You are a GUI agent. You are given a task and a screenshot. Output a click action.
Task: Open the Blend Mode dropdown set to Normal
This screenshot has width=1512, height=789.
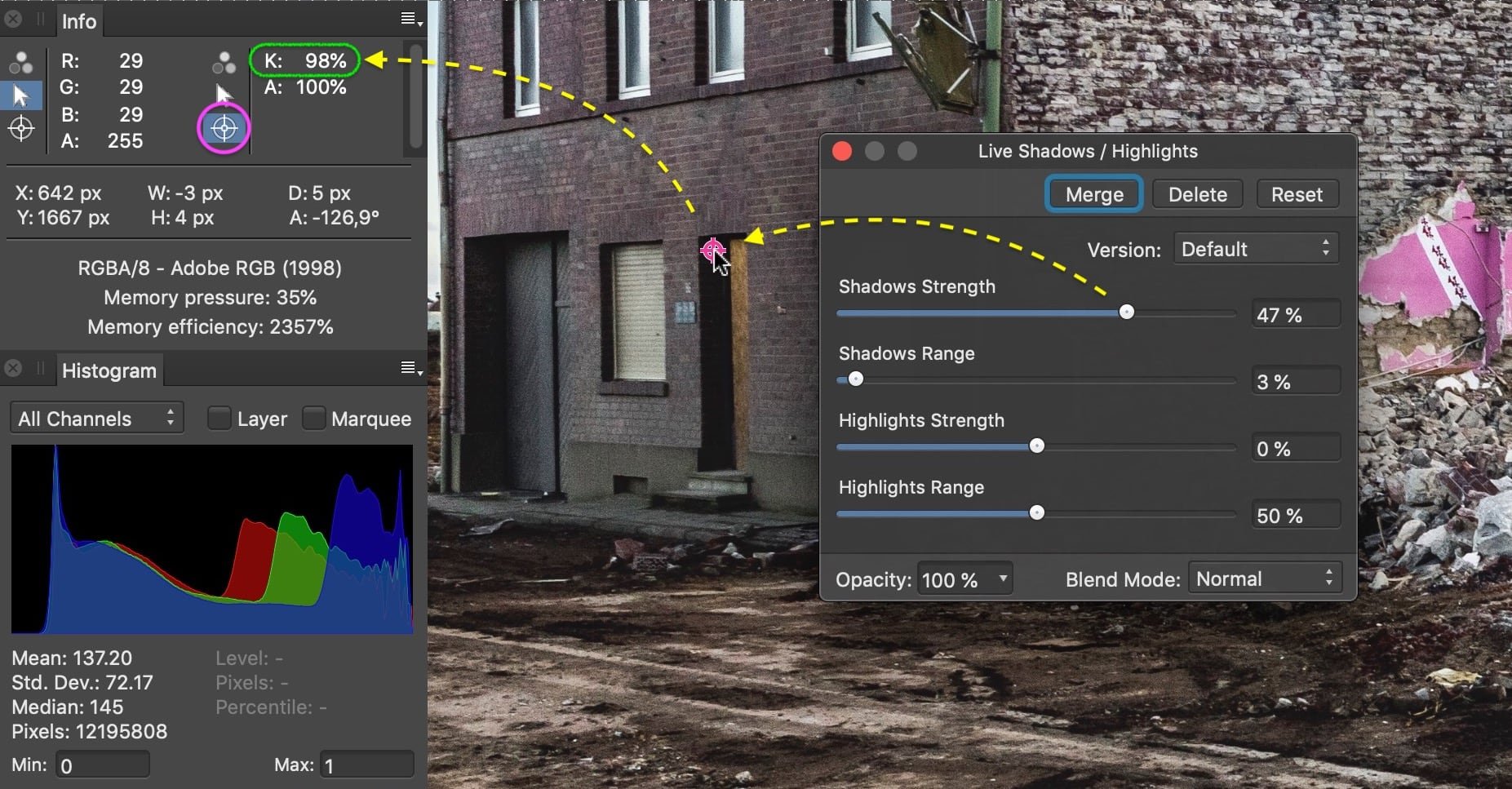point(1264,579)
